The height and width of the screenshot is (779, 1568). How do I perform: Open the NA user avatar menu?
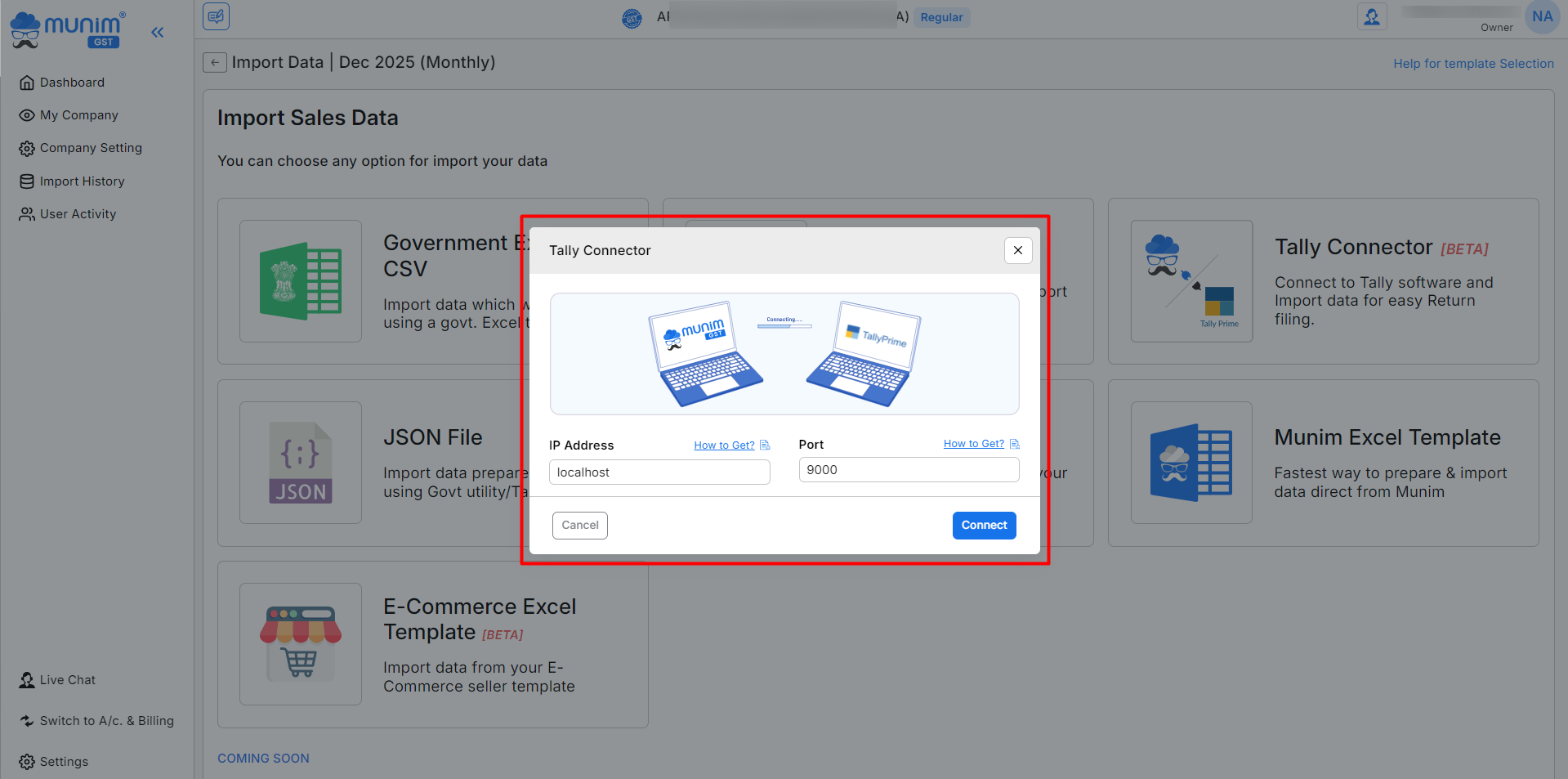click(x=1542, y=16)
